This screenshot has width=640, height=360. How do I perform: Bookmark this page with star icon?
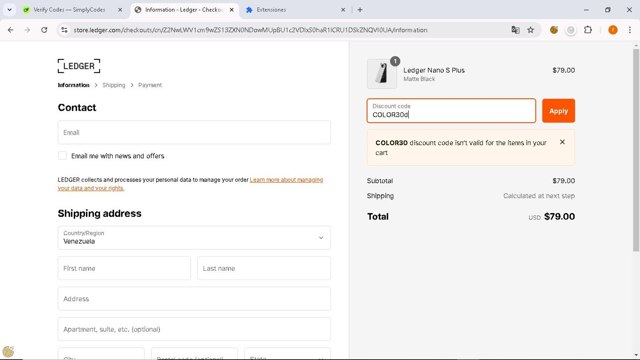pyautogui.click(x=530, y=30)
